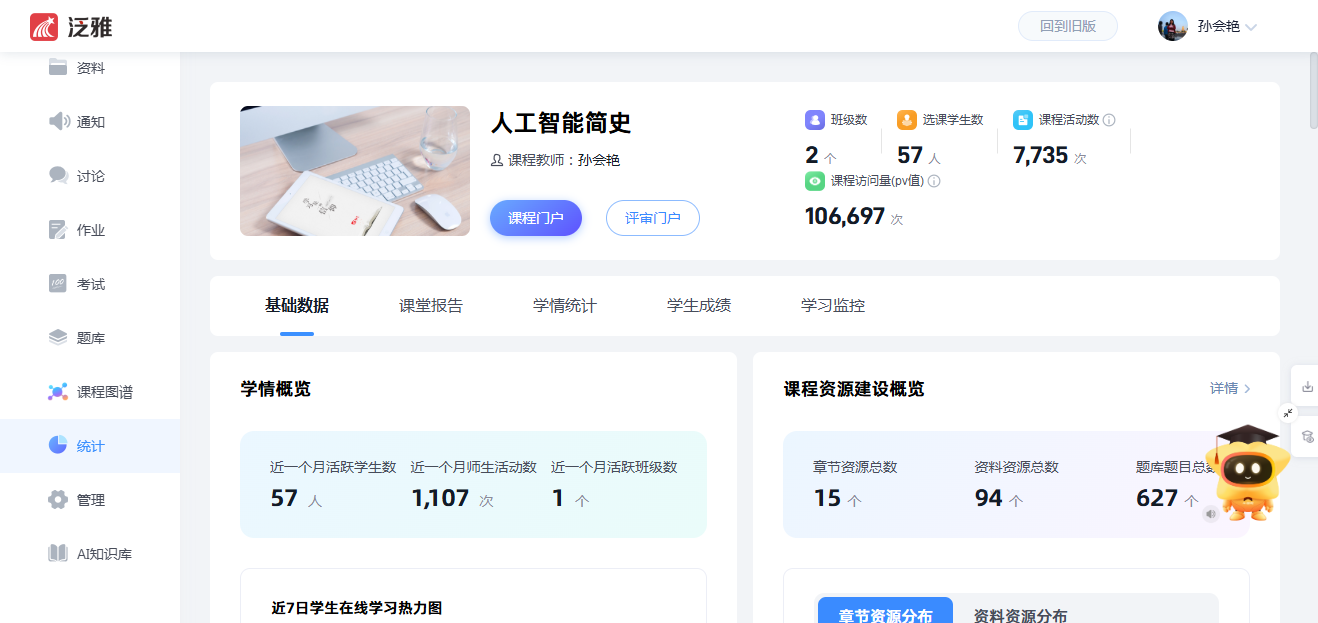Click 课程资源建设概览 heading
The height and width of the screenshot is (623, 1318).
pyautogui.click(x=854, y=389)
